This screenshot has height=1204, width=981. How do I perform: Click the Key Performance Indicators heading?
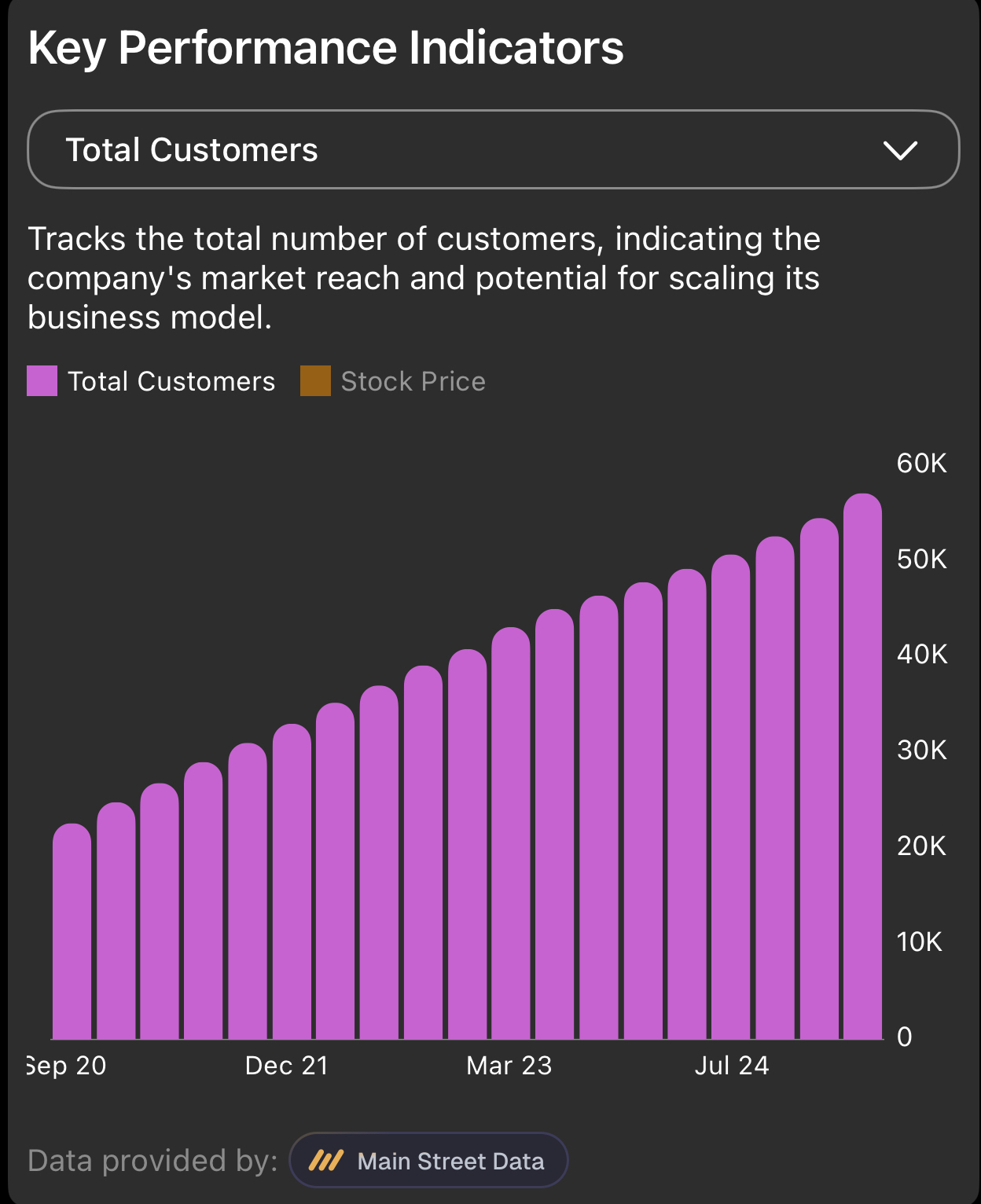(325, 48)
